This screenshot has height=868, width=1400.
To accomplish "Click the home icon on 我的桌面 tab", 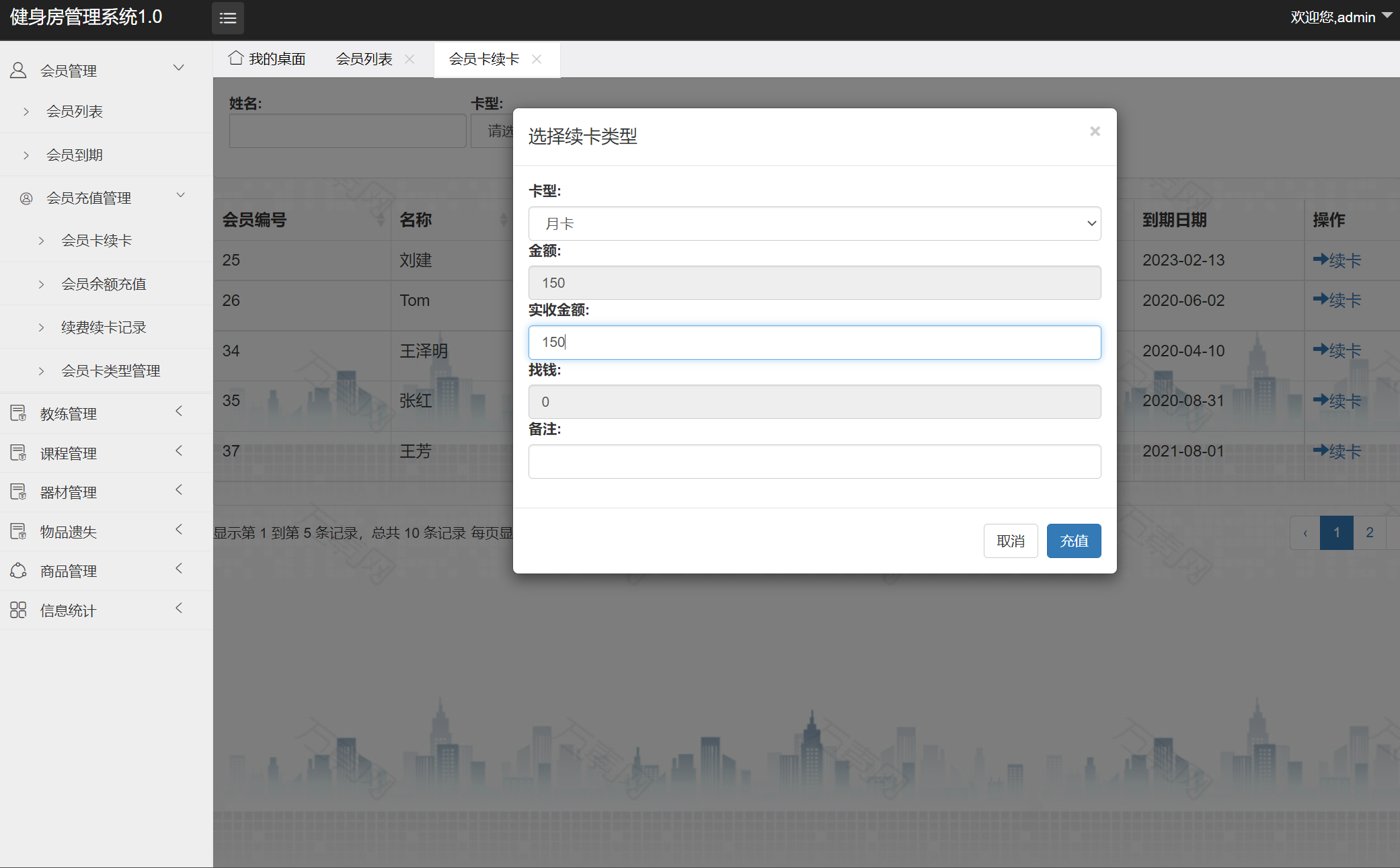I will click(x=235, y=58).
